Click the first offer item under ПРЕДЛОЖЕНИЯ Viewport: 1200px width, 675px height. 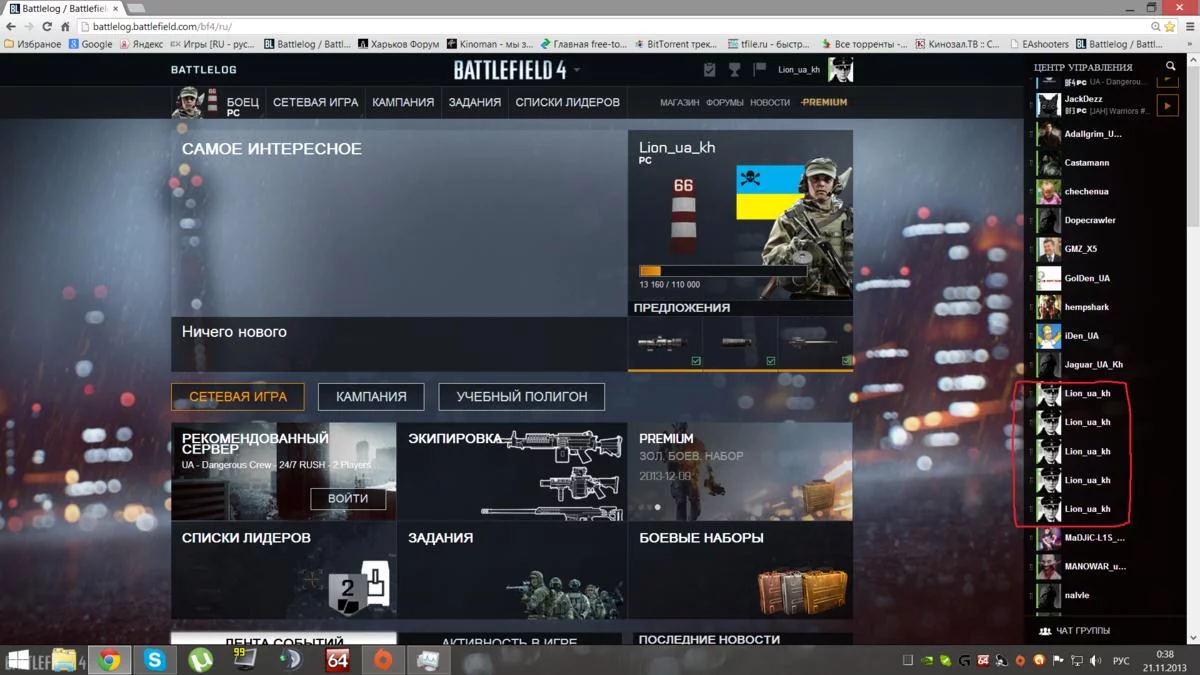[665, 343]
